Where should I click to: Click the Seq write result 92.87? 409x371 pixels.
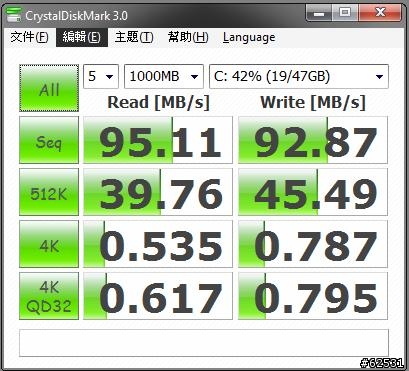[313, 140]
